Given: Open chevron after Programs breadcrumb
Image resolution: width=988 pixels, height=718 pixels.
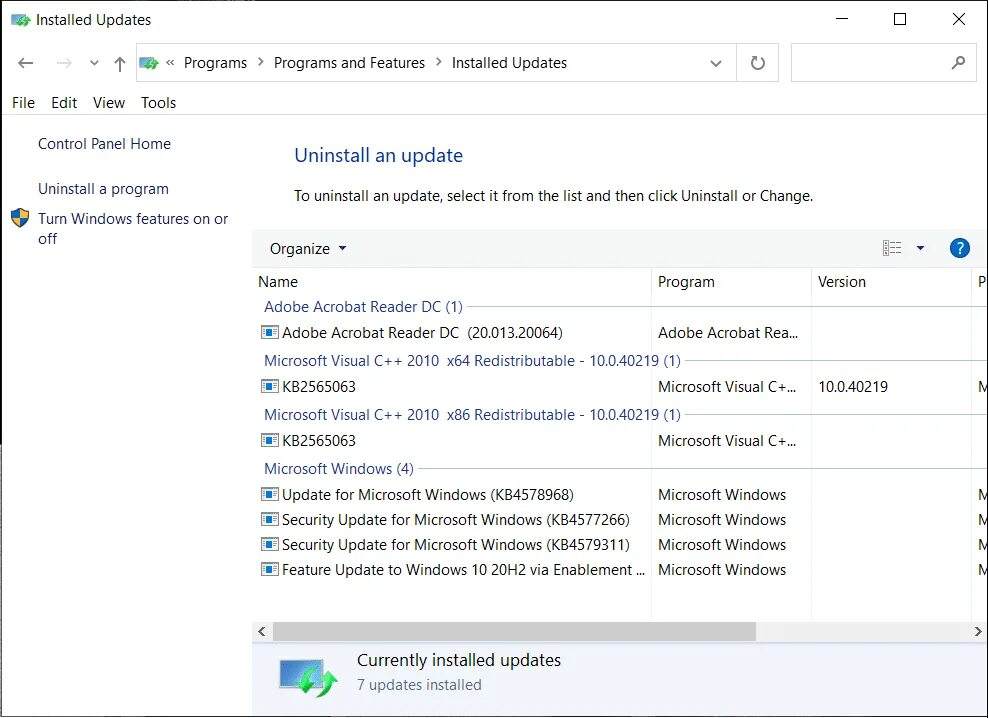Looking at the screenshot, I should click(x=261, y=62).
